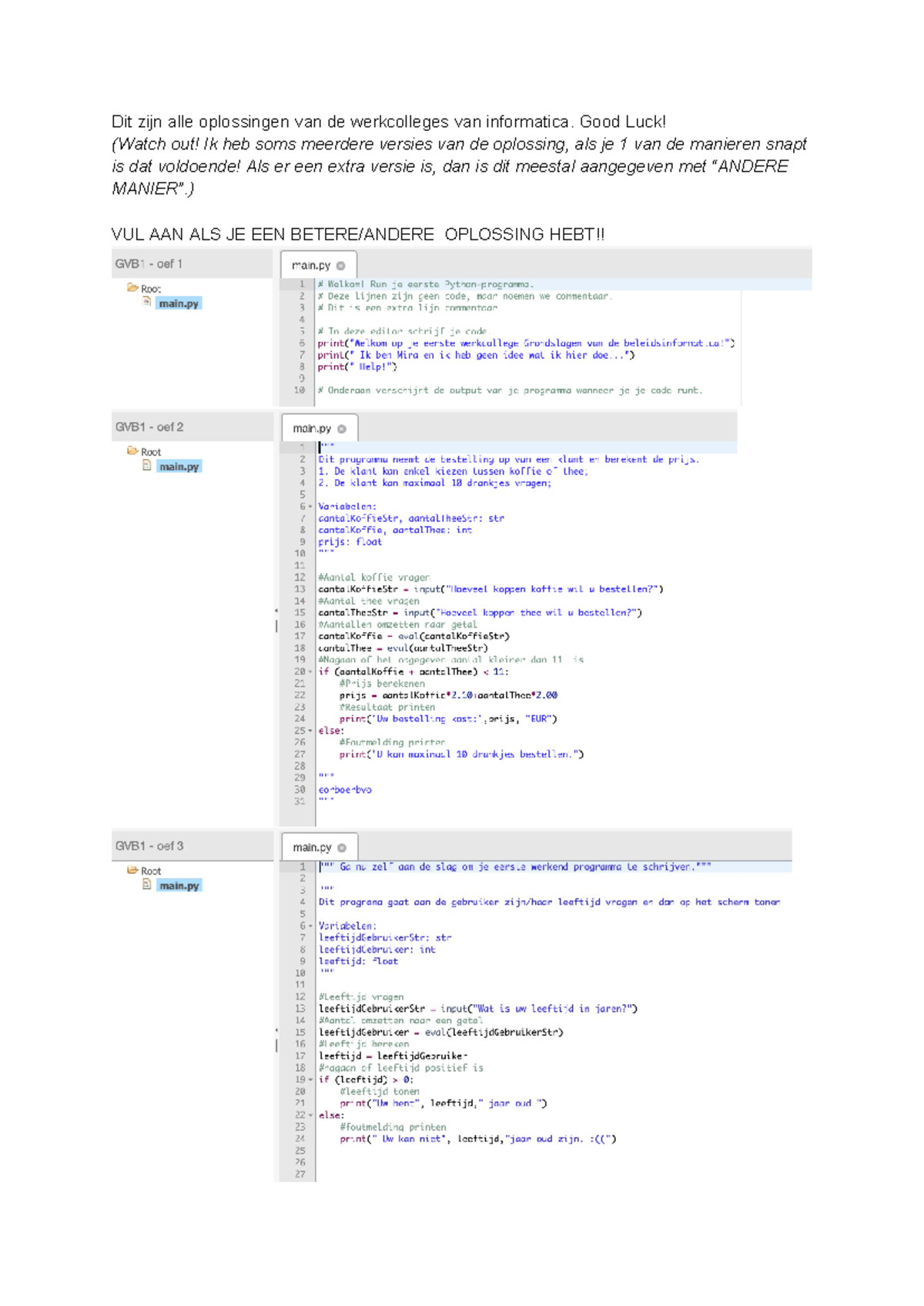Click the 'GVB1 - oef 1' panel title
Screen dimensions: 924x1306
click(x=149, y=264)
